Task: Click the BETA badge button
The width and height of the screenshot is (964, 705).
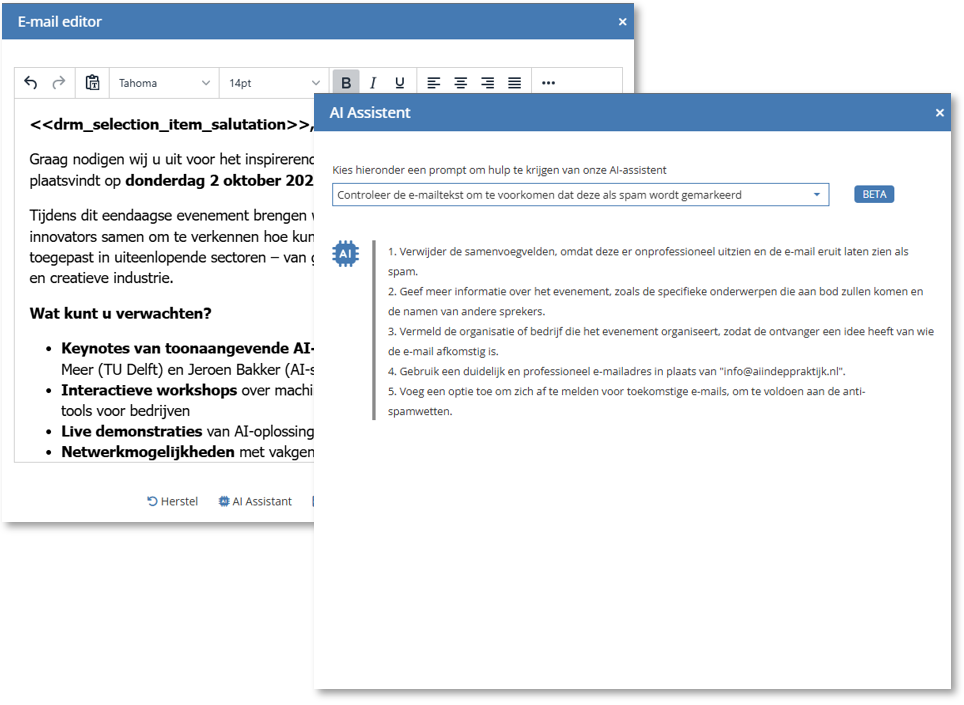Action: 874,194
